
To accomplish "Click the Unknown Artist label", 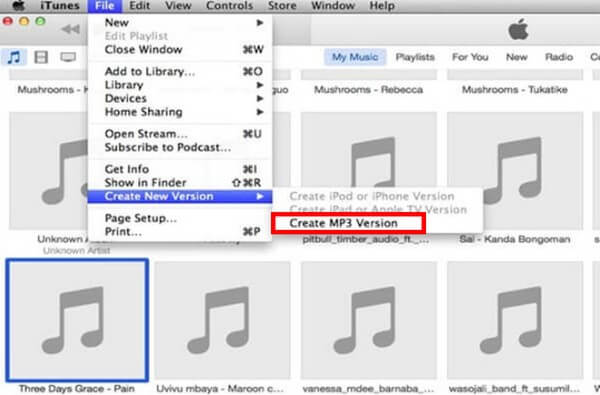I will (x=77, y=251).
